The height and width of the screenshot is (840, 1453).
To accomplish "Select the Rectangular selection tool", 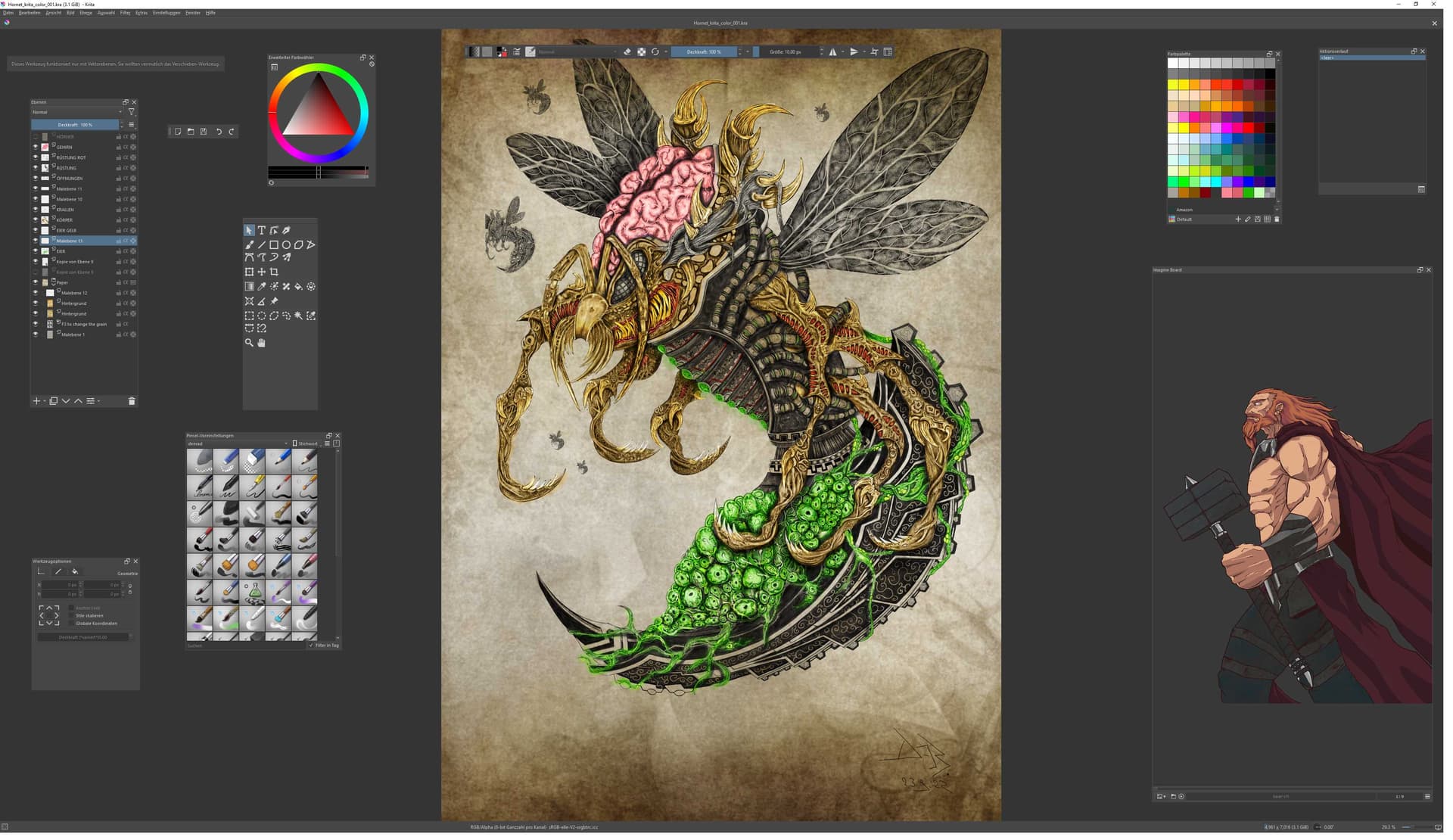I will (x=249, y=317).
